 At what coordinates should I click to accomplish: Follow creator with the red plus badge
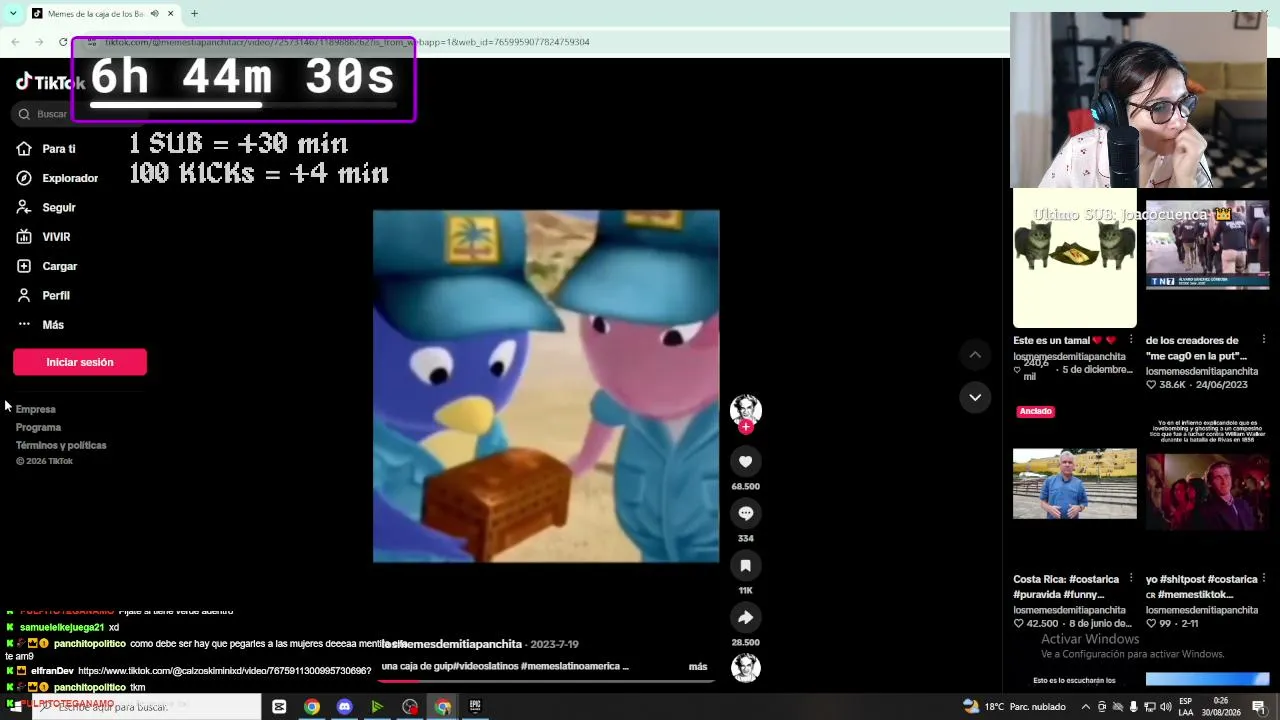[x=746, y=427]
